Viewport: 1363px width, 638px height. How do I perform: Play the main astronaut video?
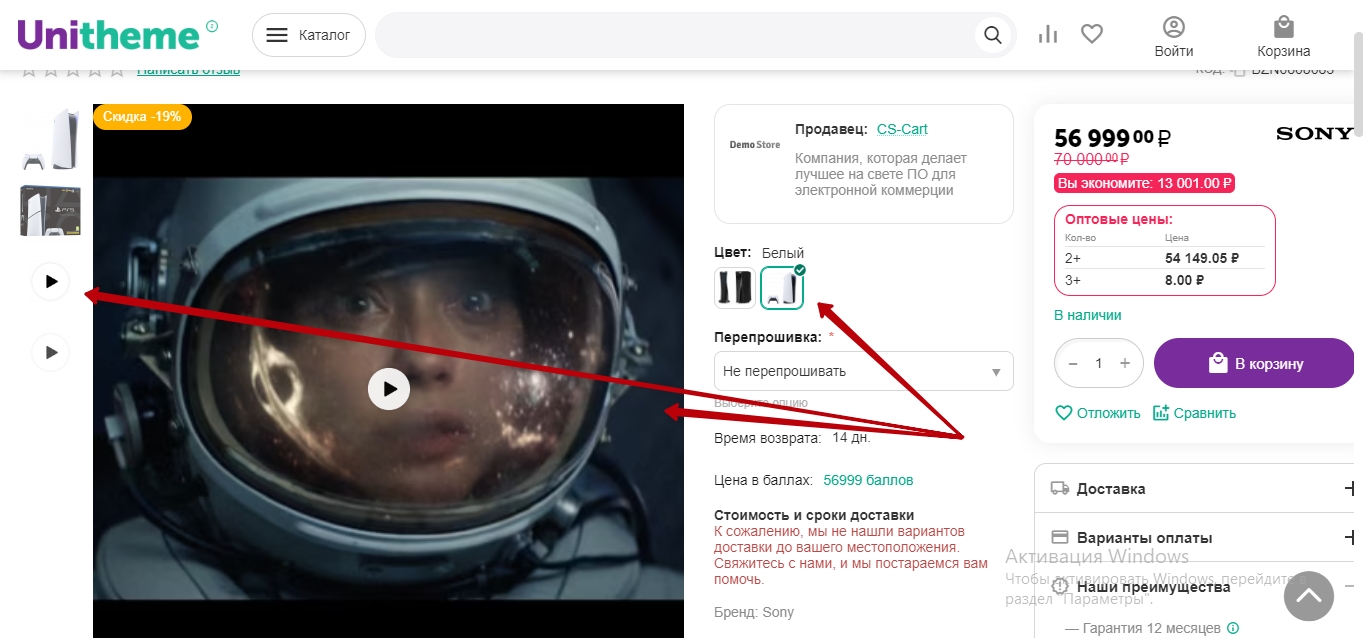click(x=389, y=388)
